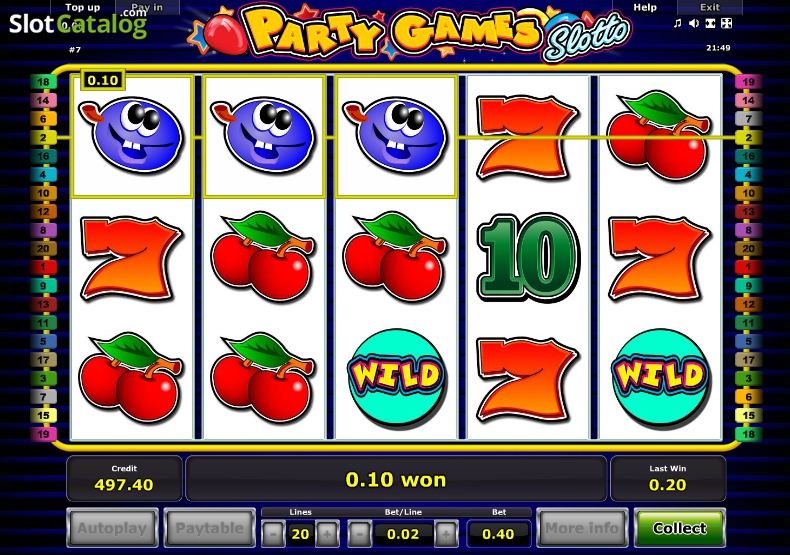
Task: Open the Paytable
Action: tap(210, 528)
